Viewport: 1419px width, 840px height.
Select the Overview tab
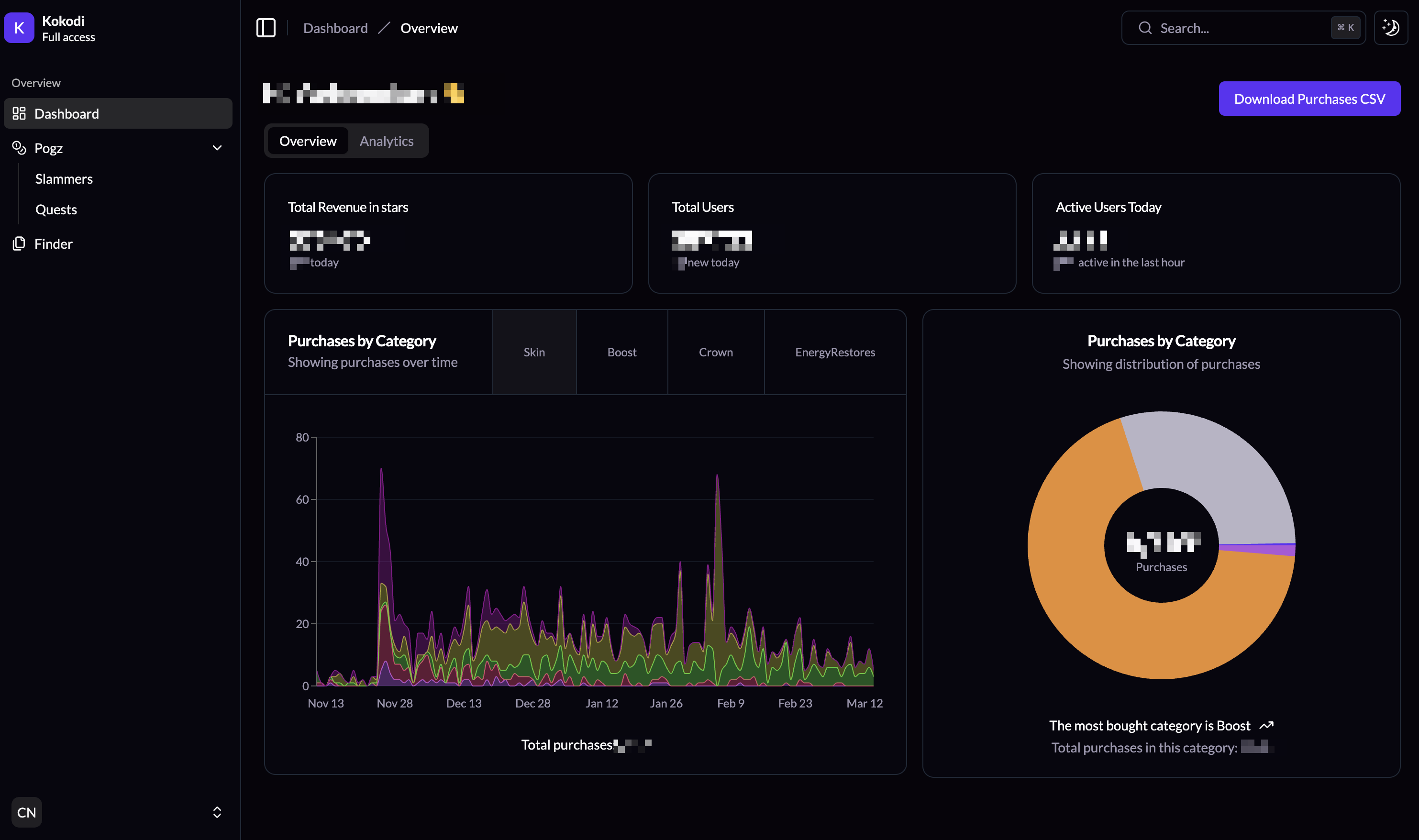click(x=308, y=141)
